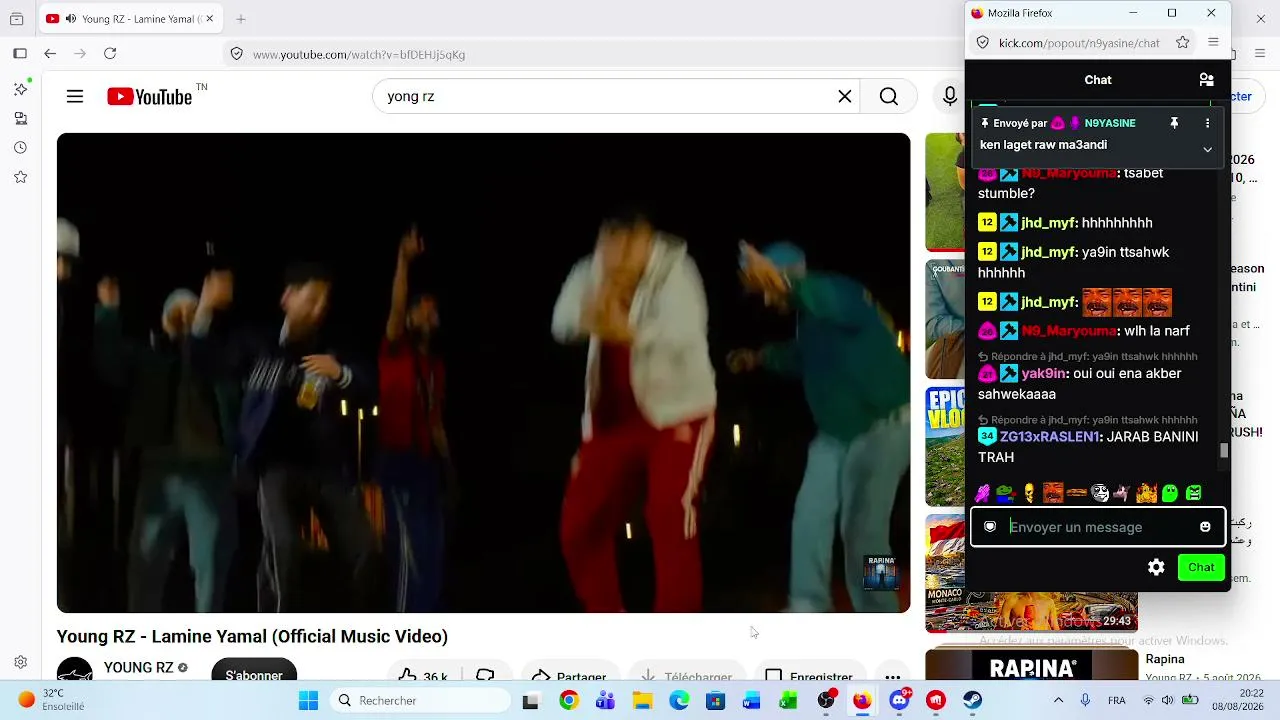Click the youtube.com address bar URL
The width and height of the screenshot is (1280, 720).
point(359,54)
